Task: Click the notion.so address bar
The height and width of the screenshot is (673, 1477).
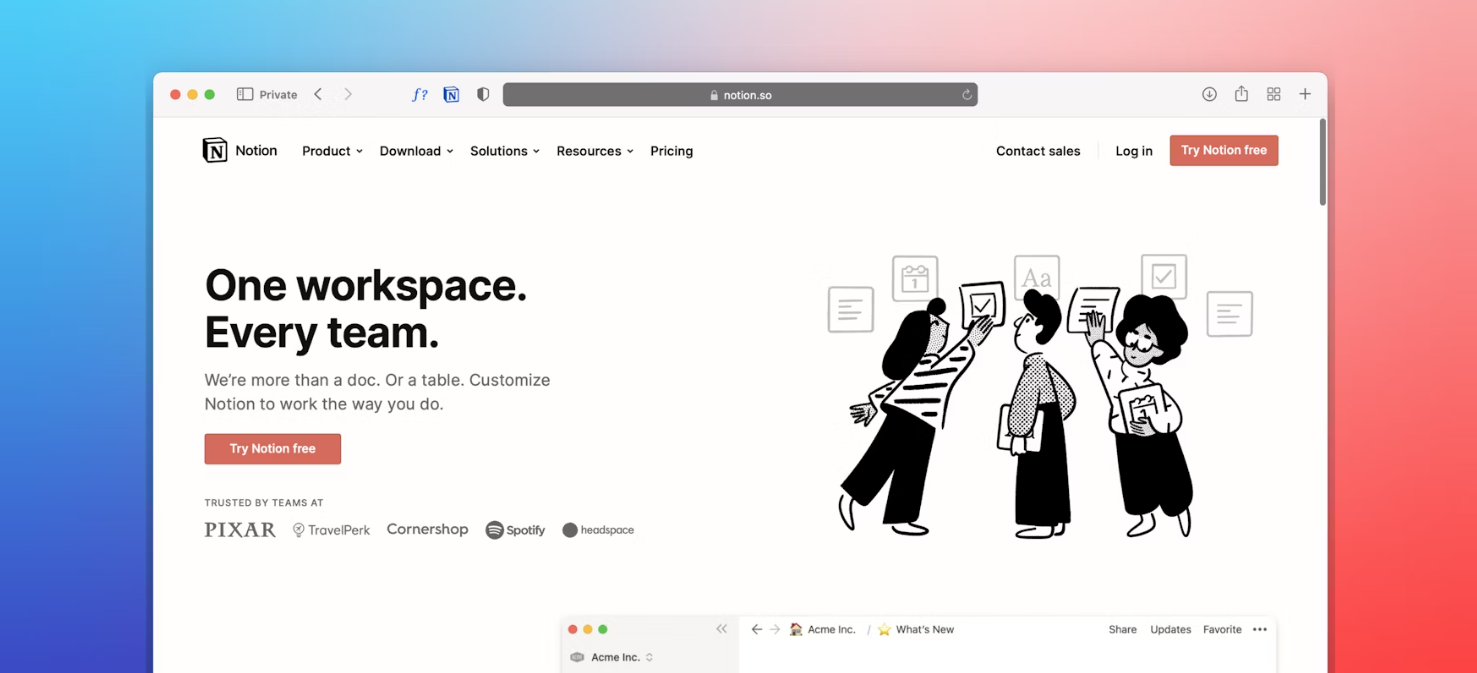Action: coord(740,95)
